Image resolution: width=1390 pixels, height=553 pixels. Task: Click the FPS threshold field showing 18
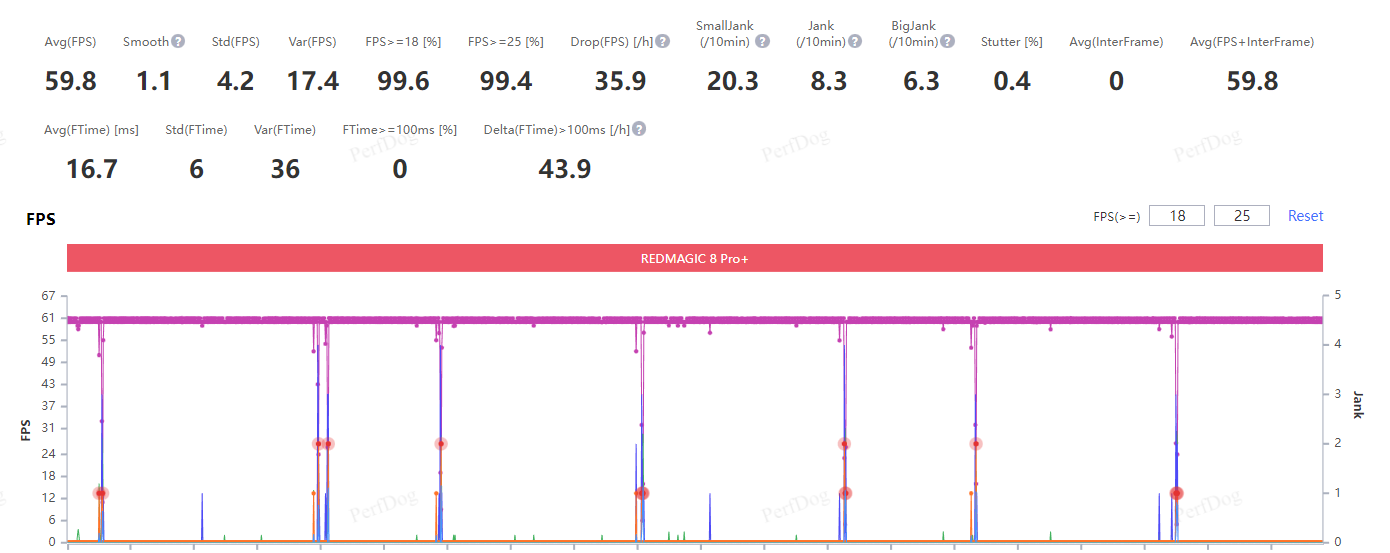pos(1177,215)
